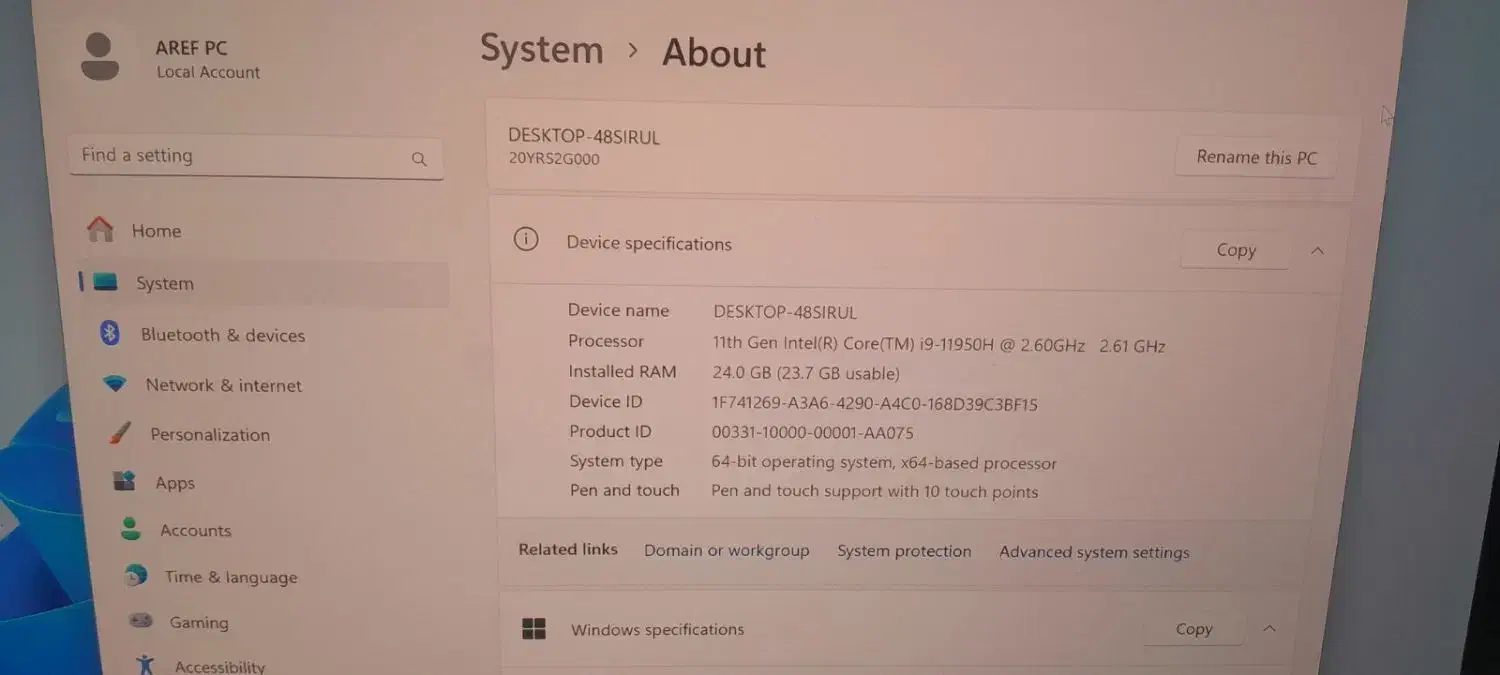Collapse the Windows specifications chevron
This screenshot has height=675, width=1500.
1269,629
